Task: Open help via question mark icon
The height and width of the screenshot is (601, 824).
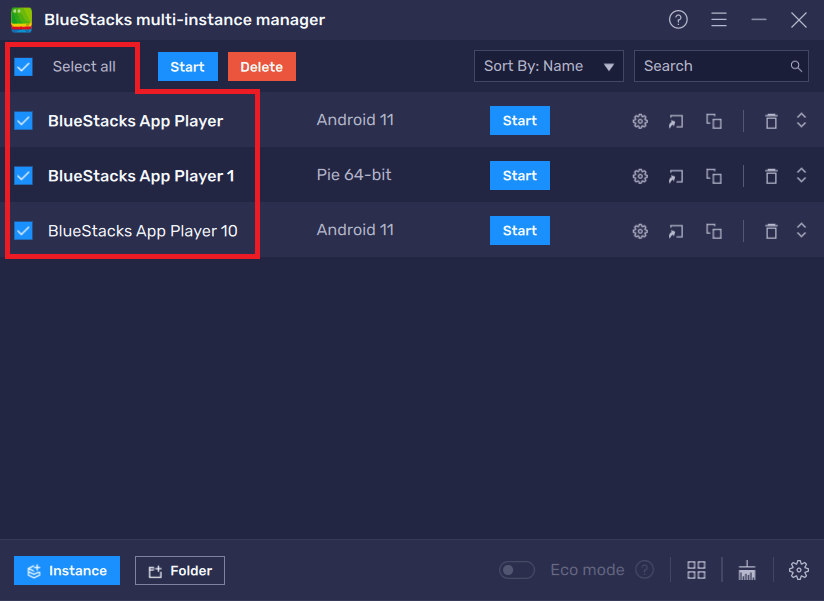Action: click(678, 19)
